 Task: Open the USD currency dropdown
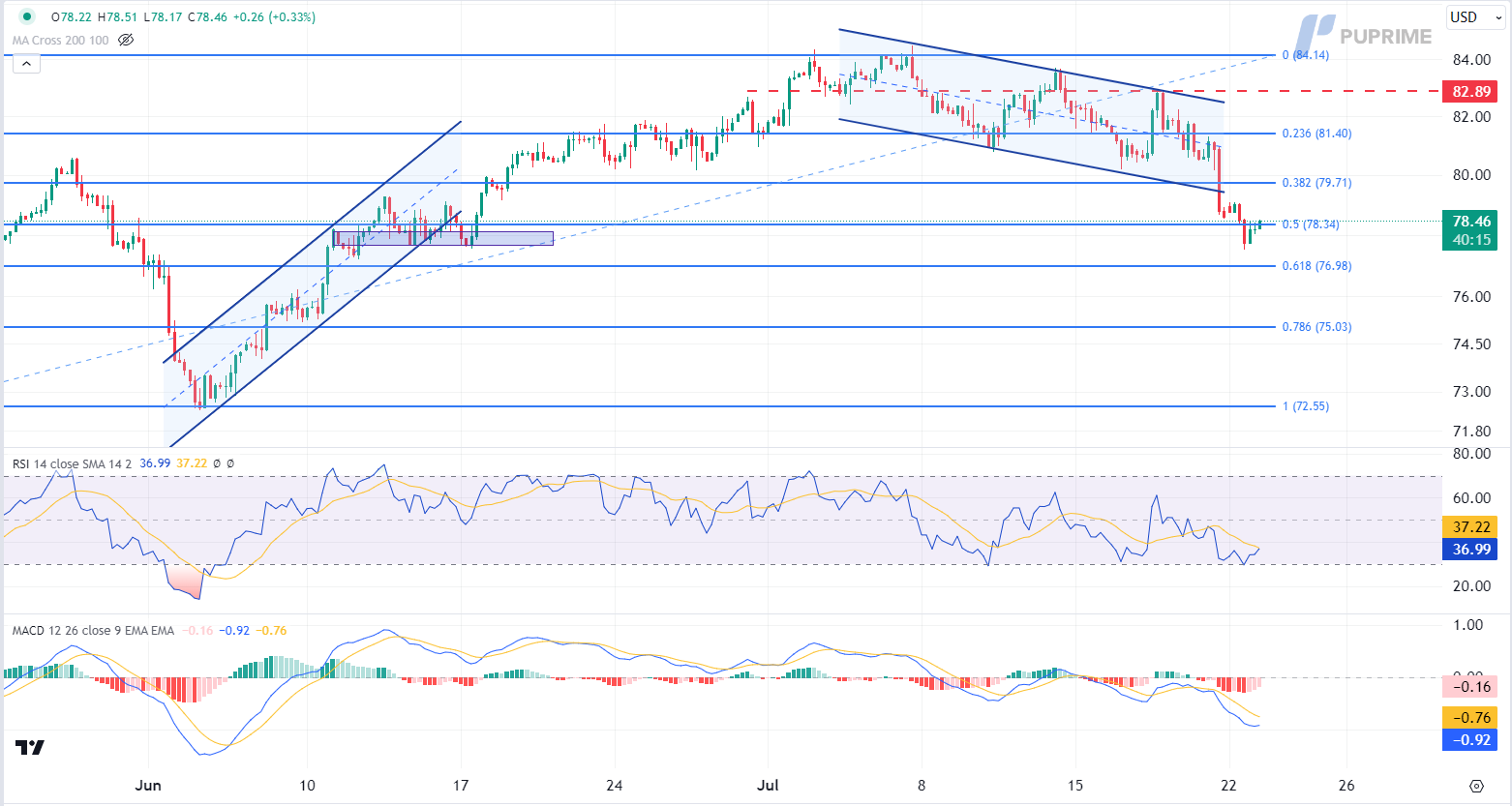tap(1475, 17)
